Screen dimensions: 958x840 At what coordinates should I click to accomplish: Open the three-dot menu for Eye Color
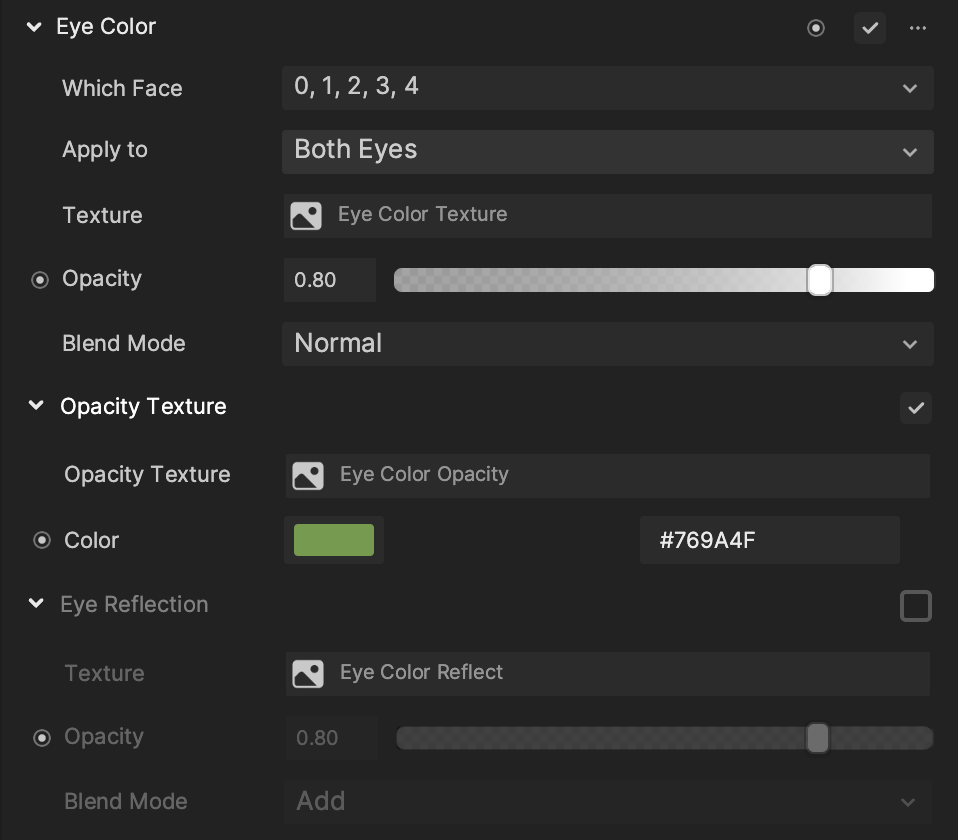coord(918,28)
